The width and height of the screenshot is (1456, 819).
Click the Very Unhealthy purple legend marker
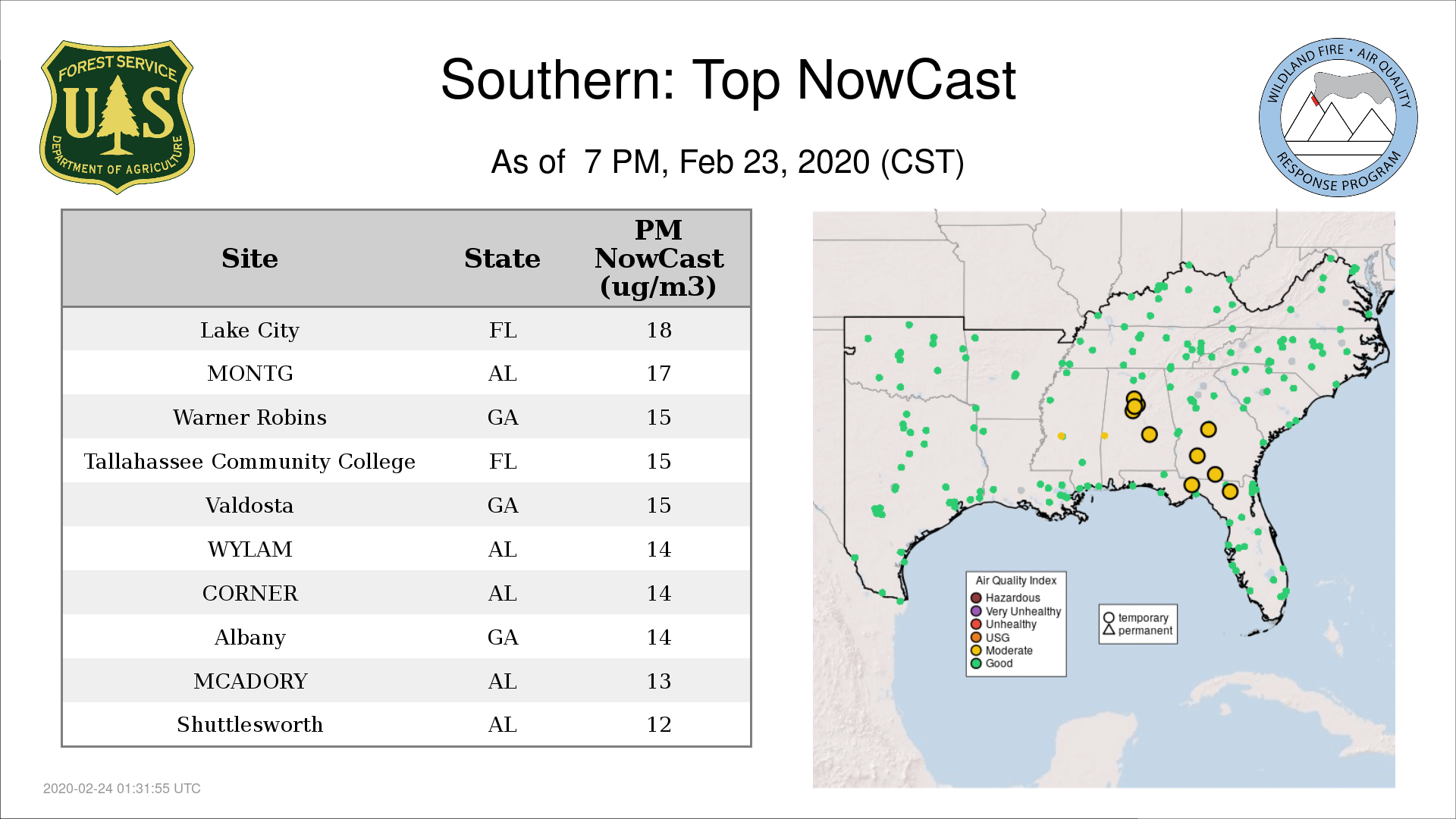click(976, 611)
